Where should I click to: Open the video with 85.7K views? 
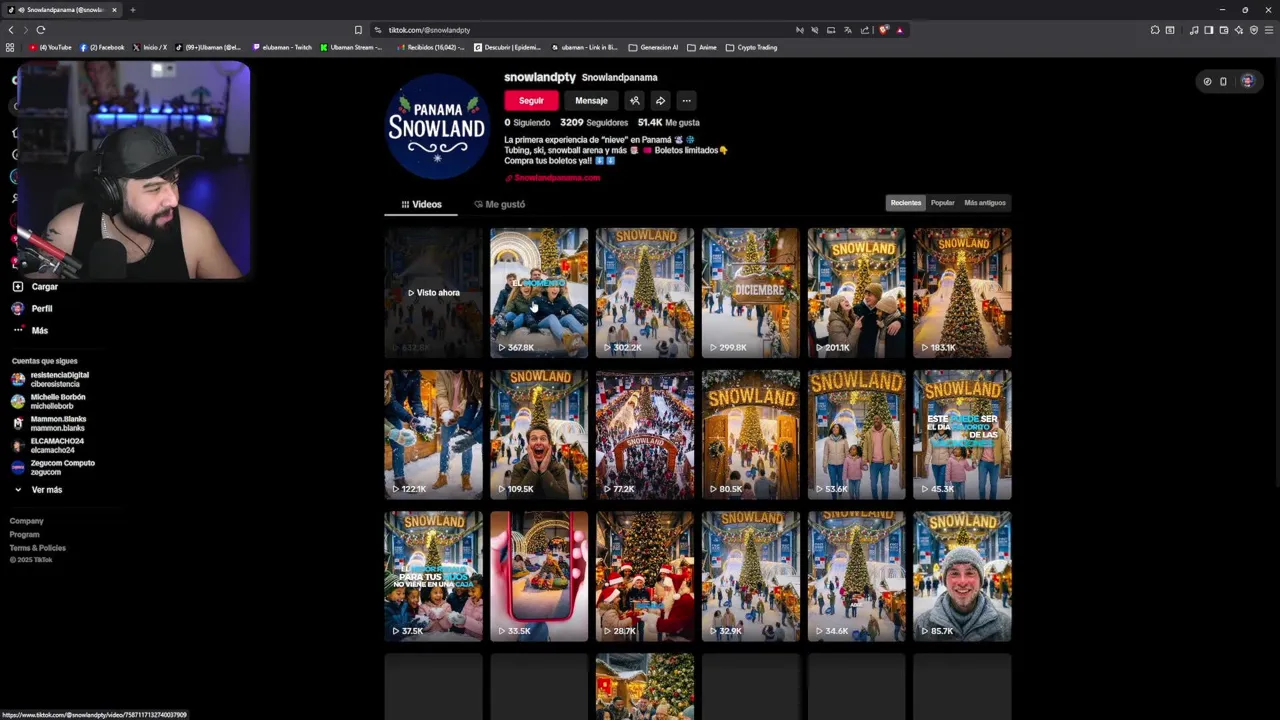962,577
